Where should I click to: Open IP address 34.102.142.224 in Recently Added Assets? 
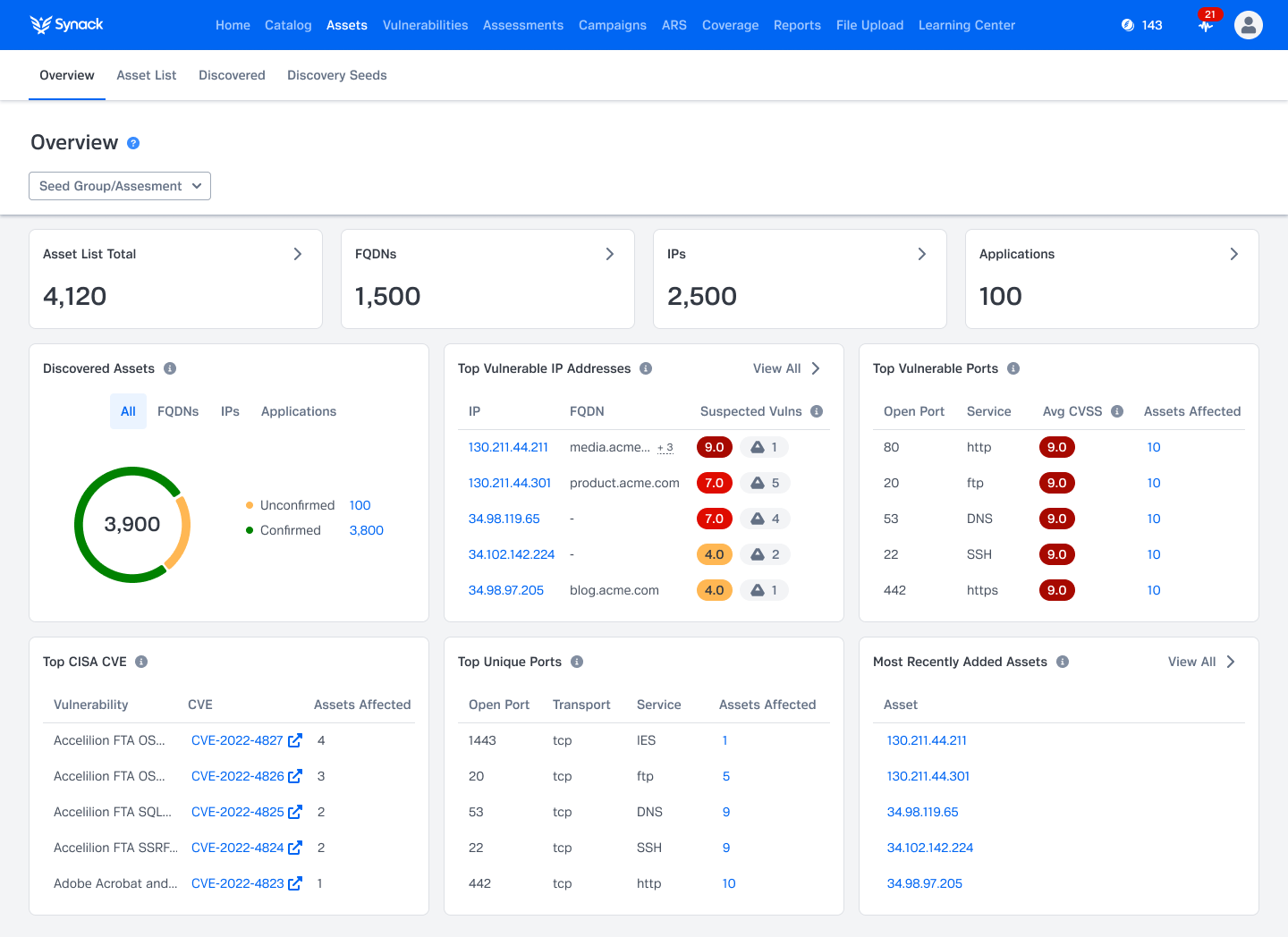pos(929,848)
